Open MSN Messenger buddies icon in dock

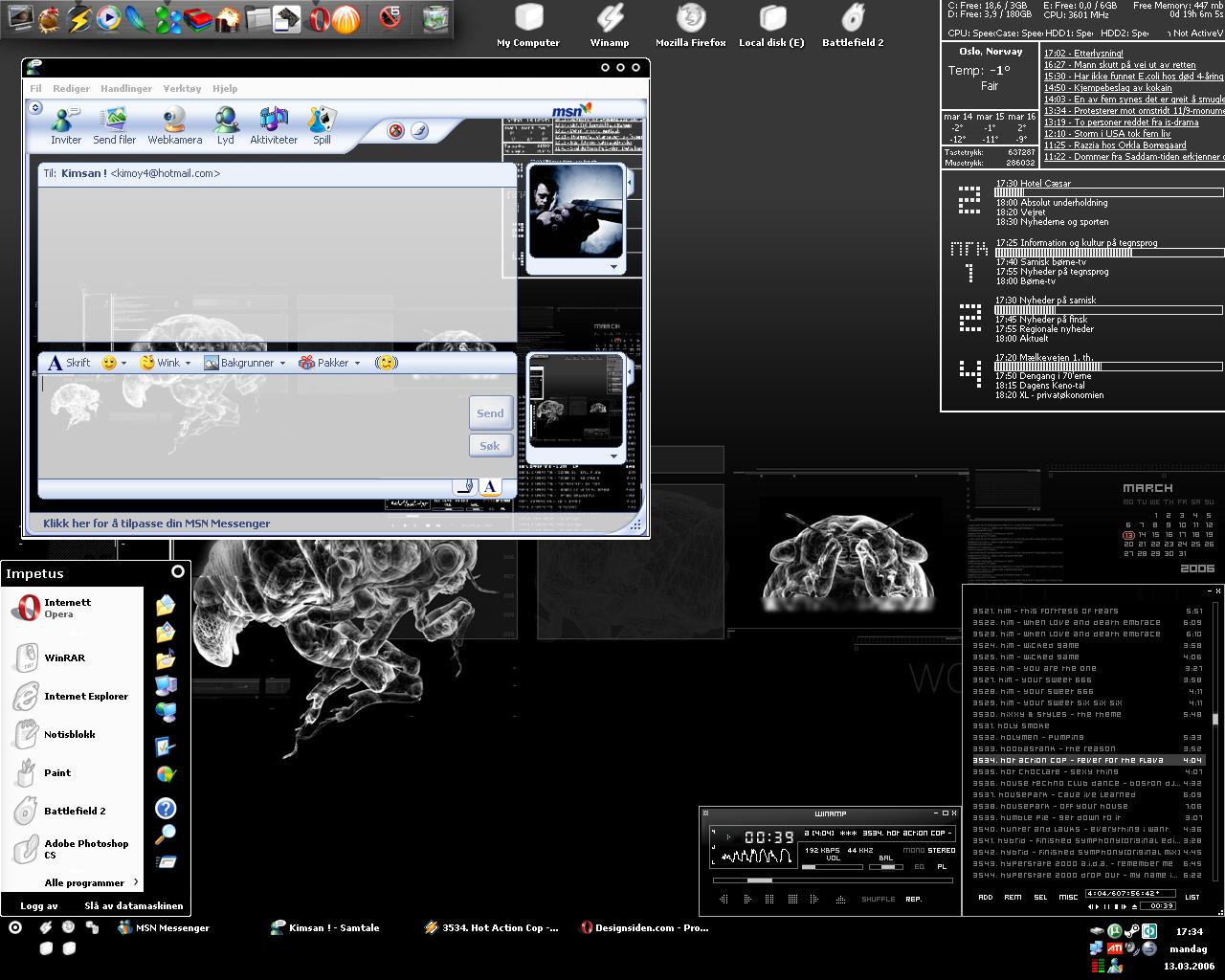[167, 18]
